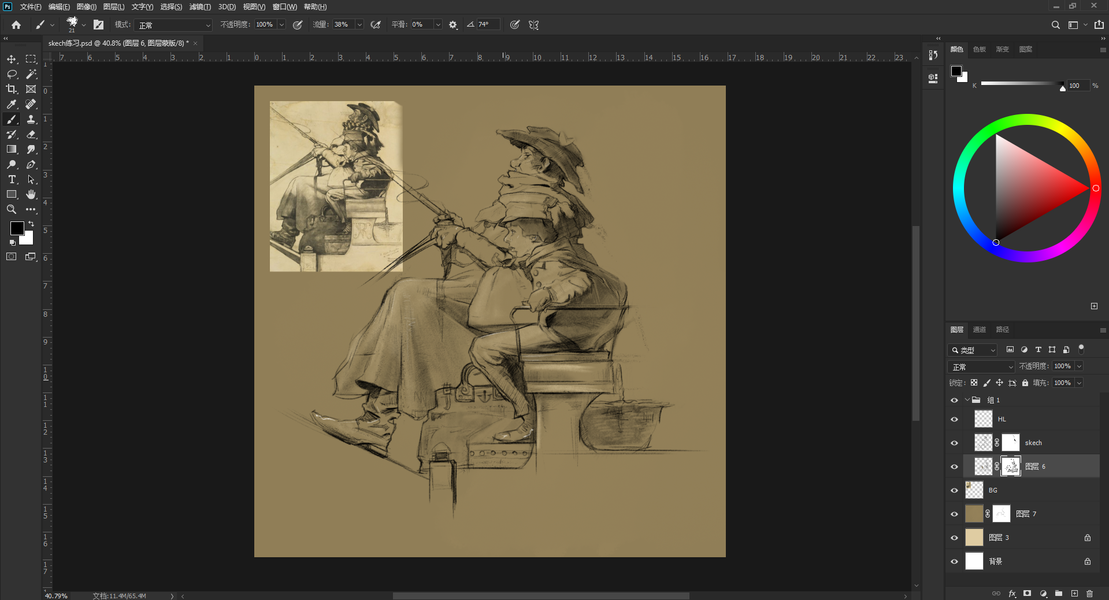Open flow 38% dropdown arrow
Image resolution: width=1109 pixels, height=600 pixels.
click(x=359, y=25)
